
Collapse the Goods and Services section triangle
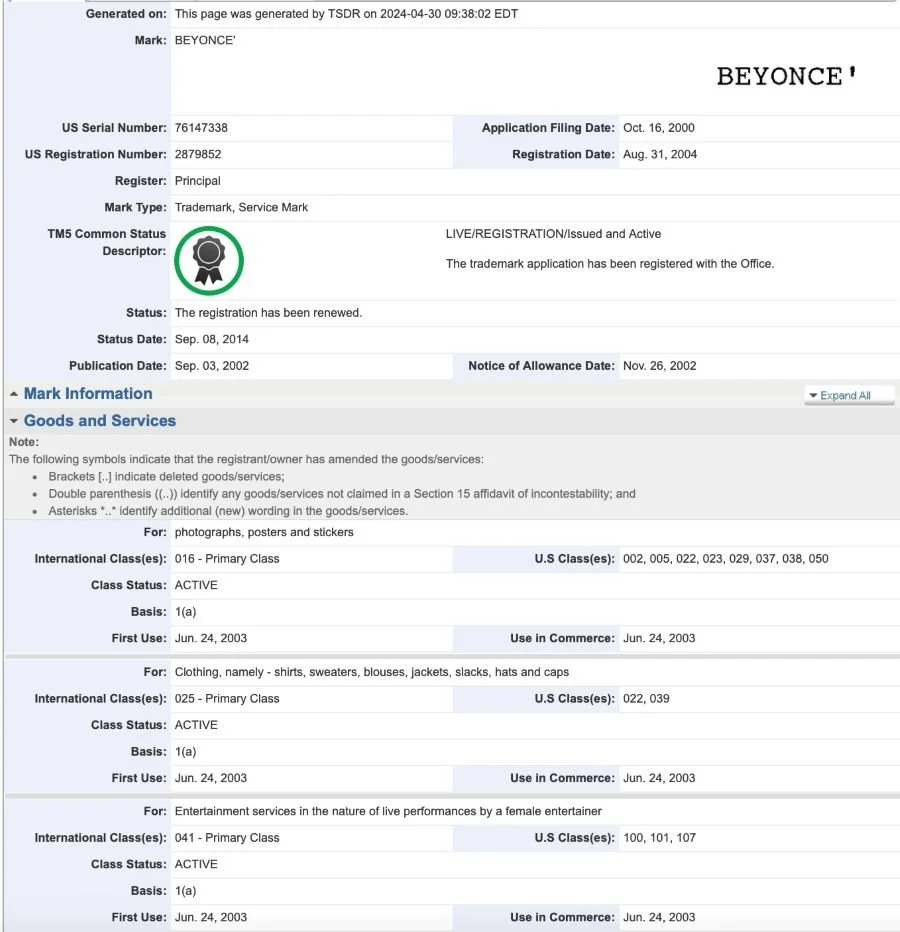11,420
